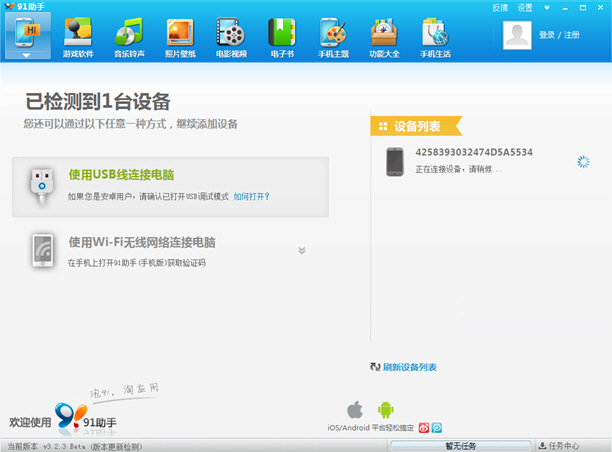Open the 电子书 ebook section

(282, 38)
